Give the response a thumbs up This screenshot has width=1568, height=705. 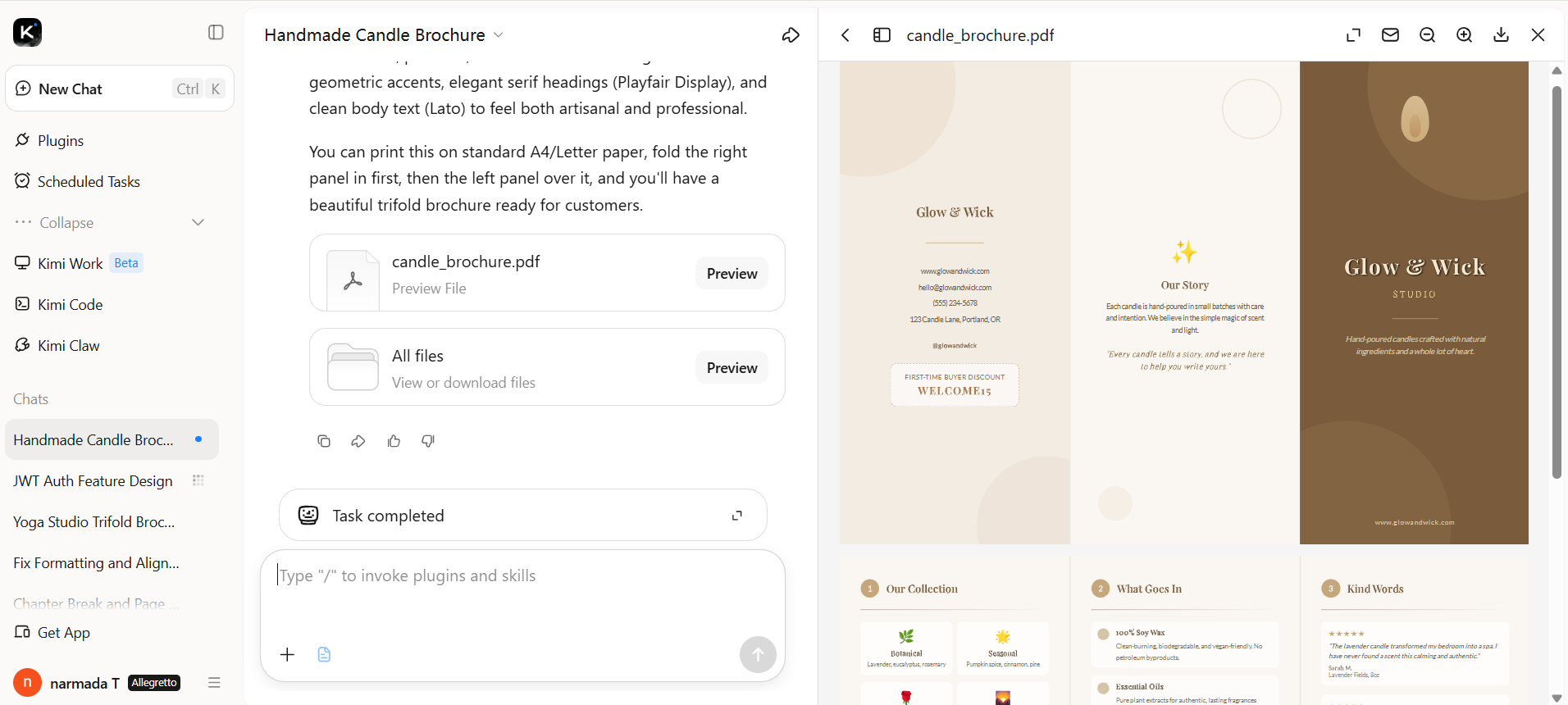(394, 441)
